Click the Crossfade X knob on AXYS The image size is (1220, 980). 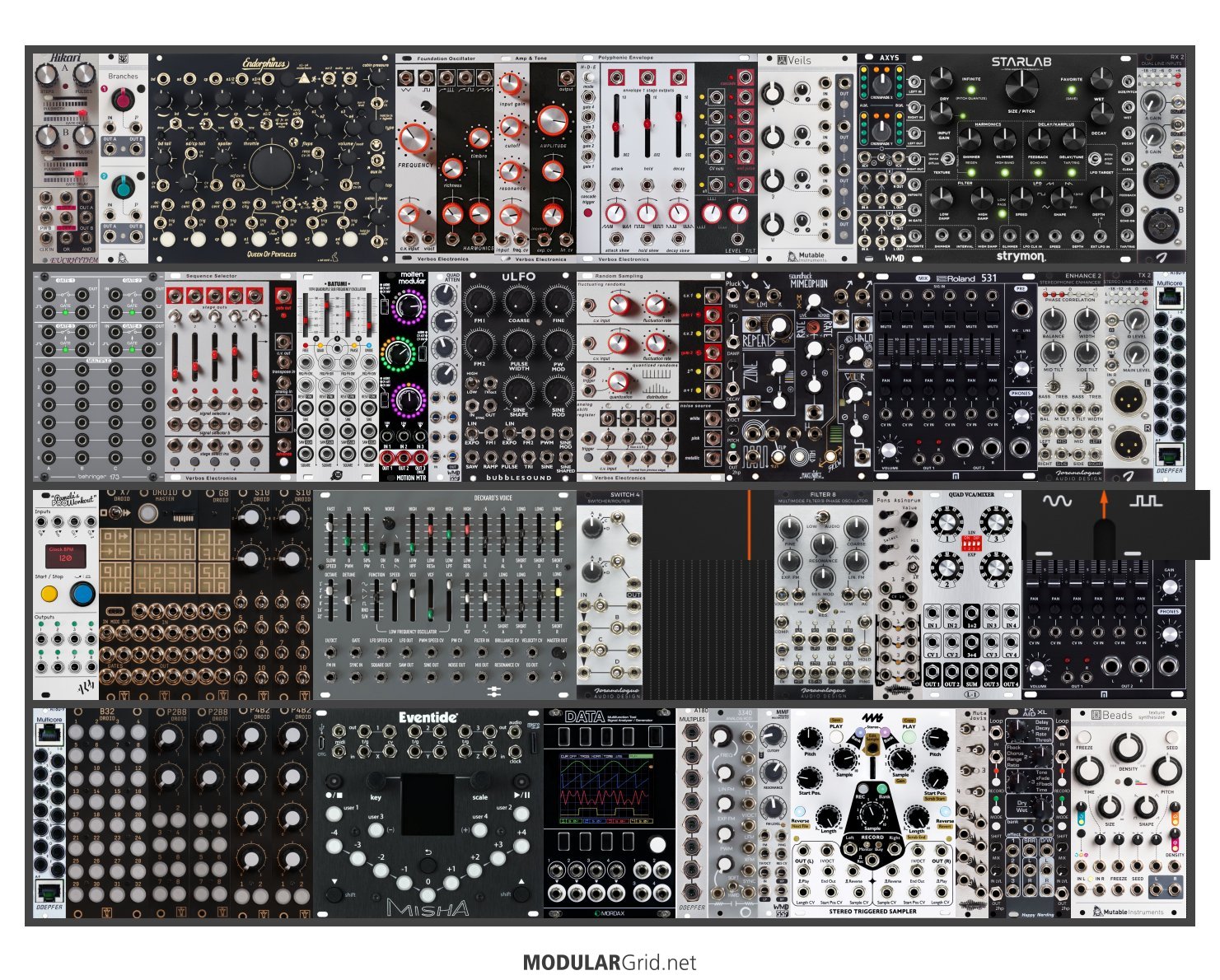click(881, 85)
